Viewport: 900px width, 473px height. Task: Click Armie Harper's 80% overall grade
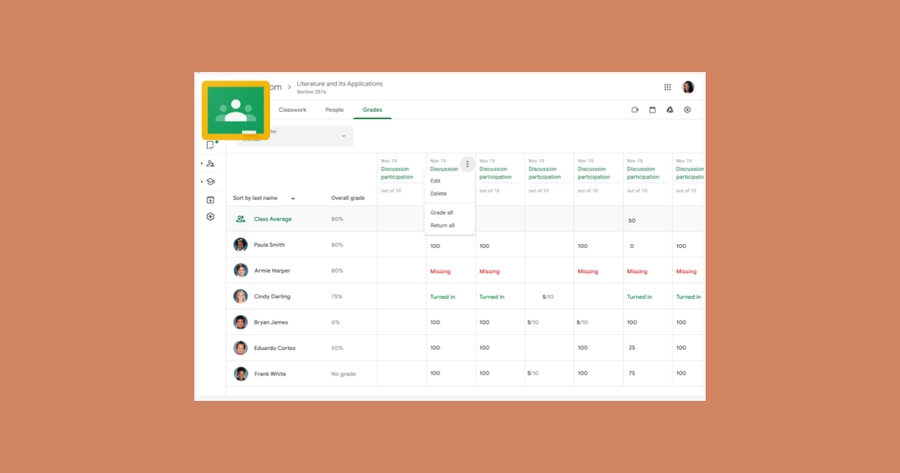[337, 270]
